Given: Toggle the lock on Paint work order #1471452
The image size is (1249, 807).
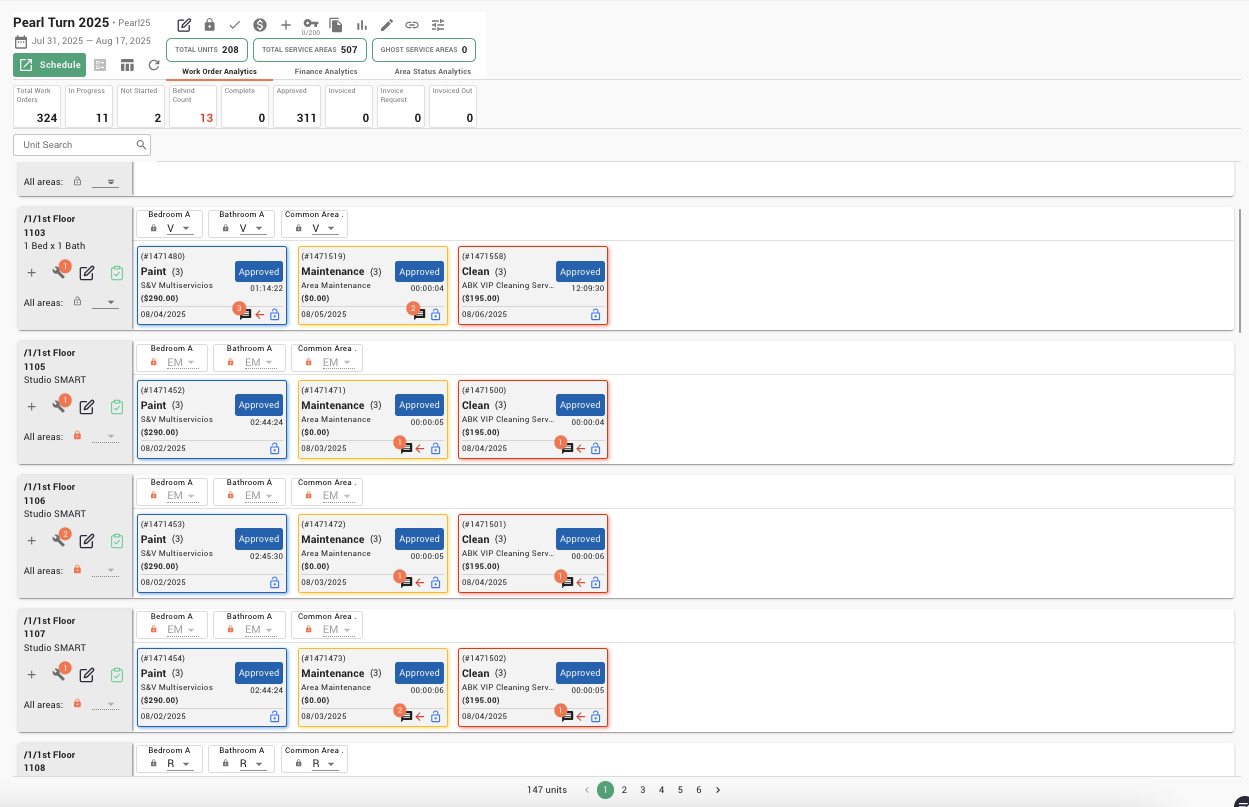Looking at the screenshot, I should click(x=274, y=449).
